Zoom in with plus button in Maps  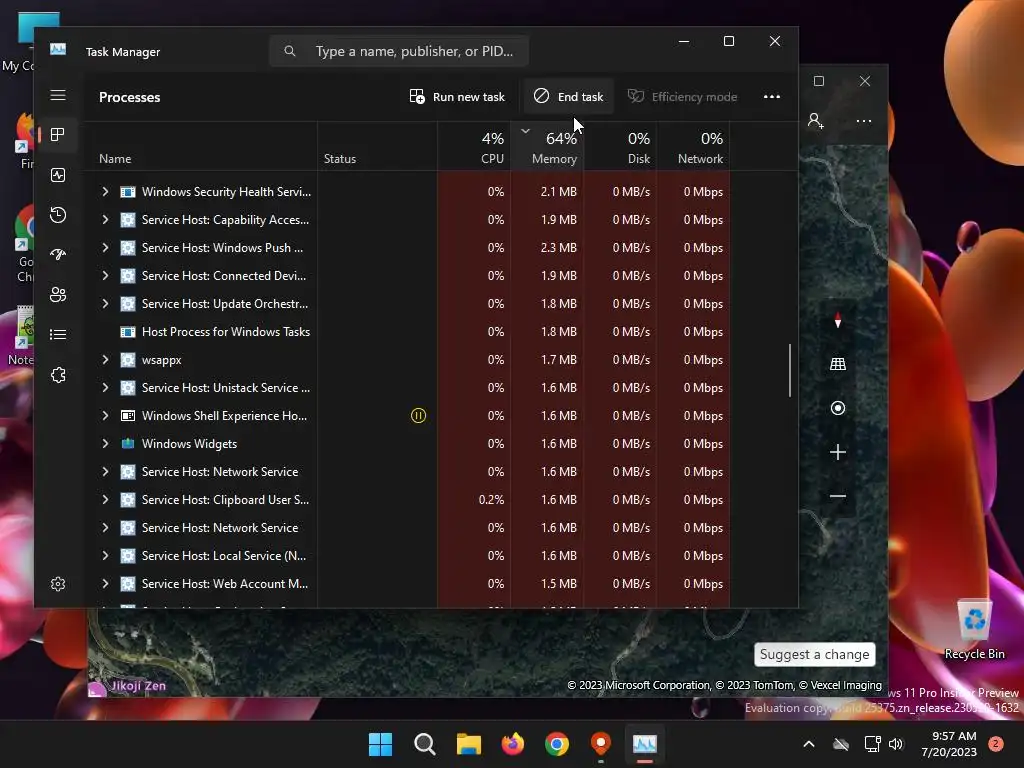click(838, 452)
